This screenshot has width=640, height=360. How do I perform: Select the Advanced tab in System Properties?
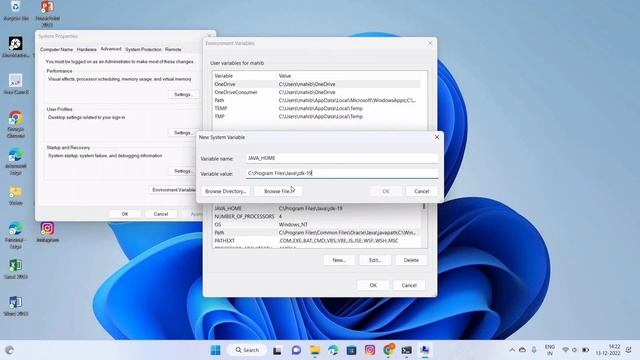[x=111, y=49]
